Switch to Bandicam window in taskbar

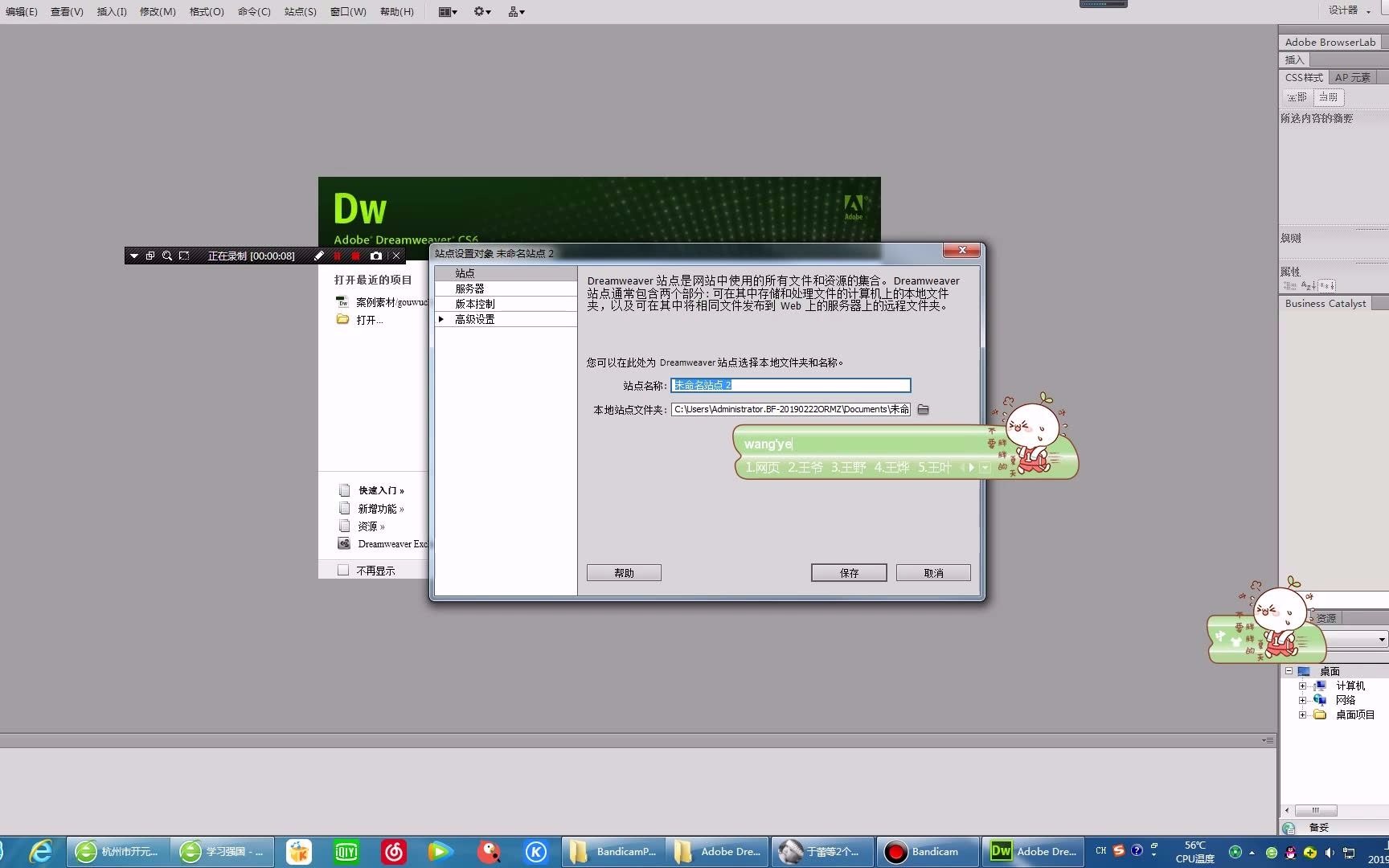point(928,852)
